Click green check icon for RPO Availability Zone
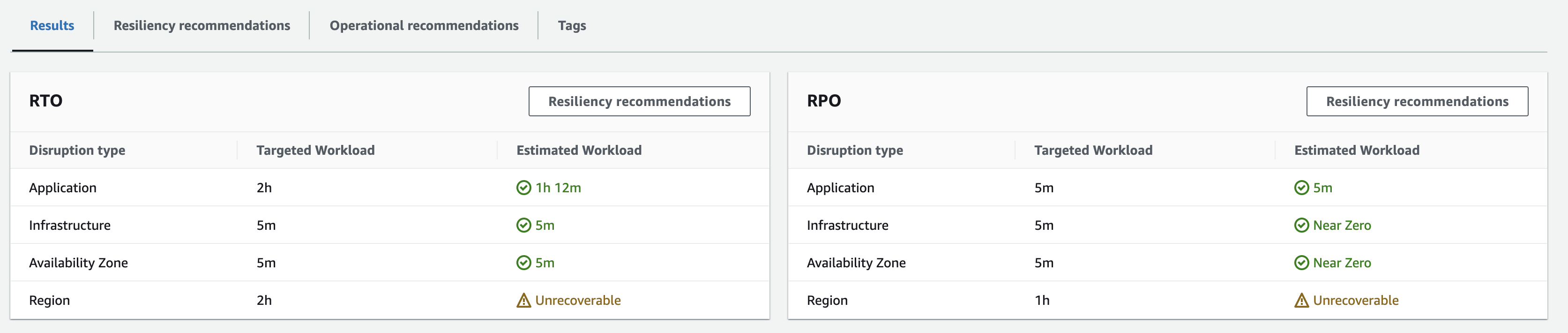The width and height of the screenshot is (1568, 333). point(1301,262)
